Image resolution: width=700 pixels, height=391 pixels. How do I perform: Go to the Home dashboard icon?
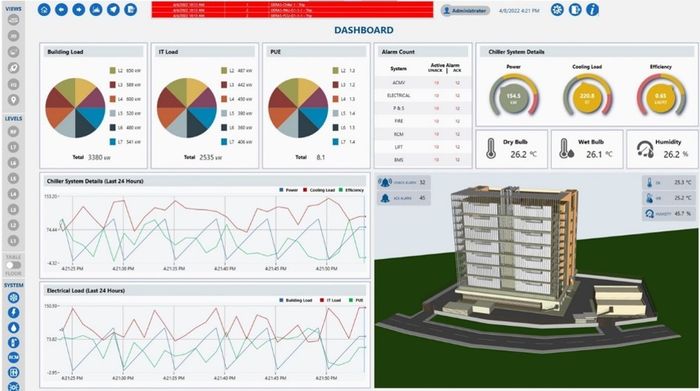pos(44,9)
